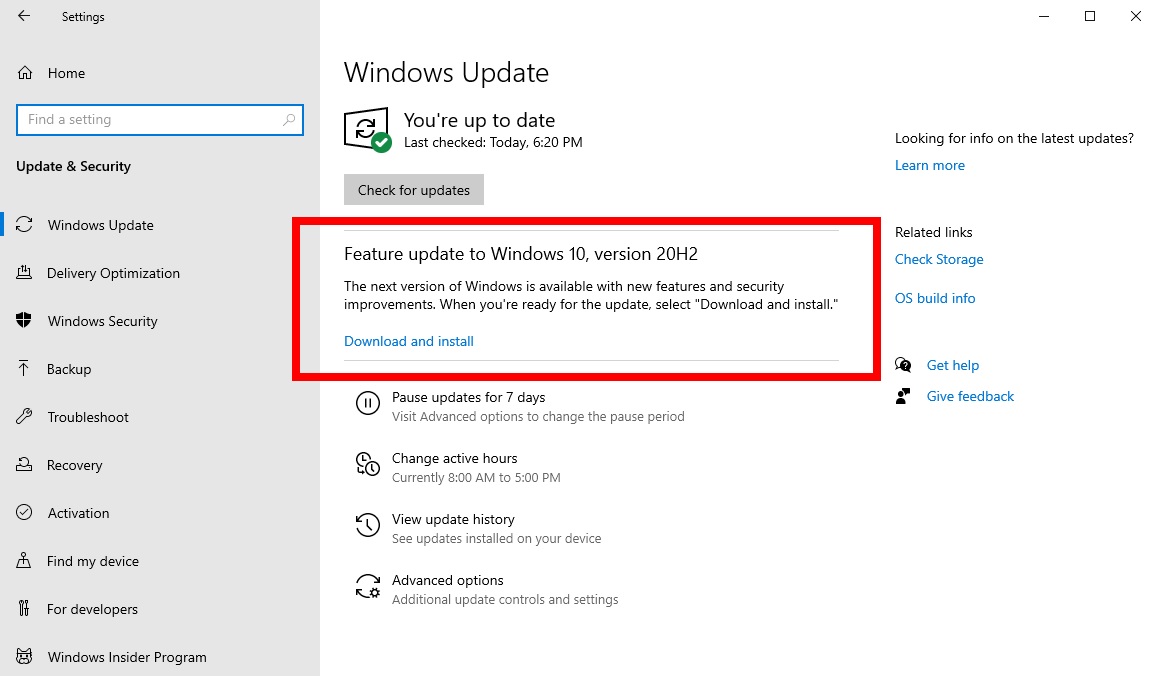Select the Delivery Optimization sidebar icon
This screenshot has height=676, width=1159.
(24, 273)
